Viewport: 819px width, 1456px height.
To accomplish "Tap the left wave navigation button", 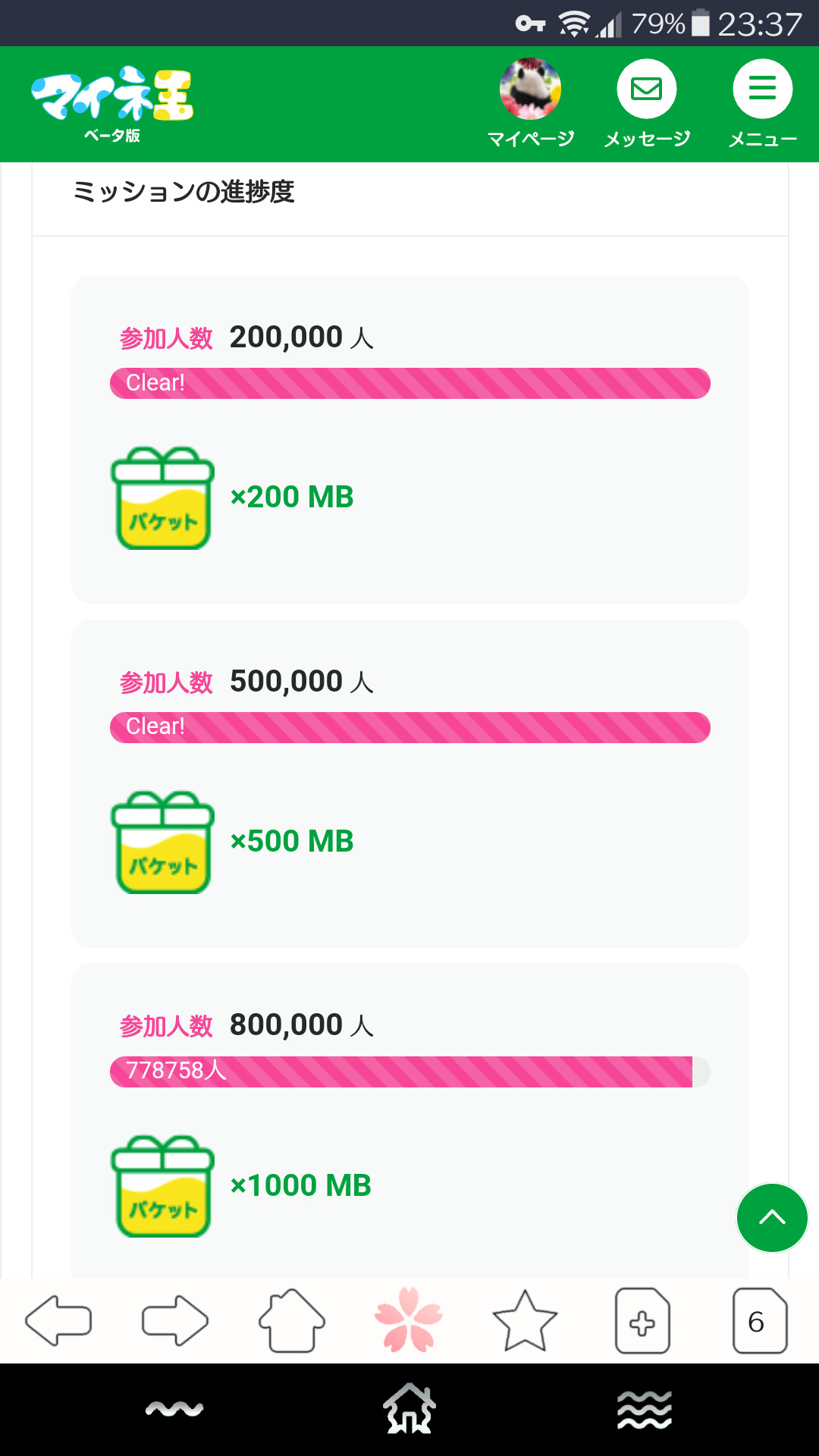I will click(x=174, y=1409).
